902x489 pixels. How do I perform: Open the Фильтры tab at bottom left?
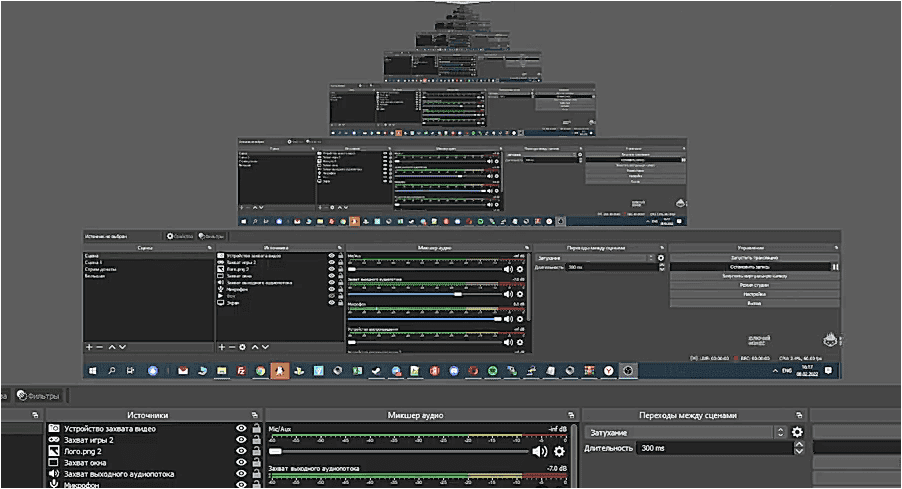(x=38, y=395)
